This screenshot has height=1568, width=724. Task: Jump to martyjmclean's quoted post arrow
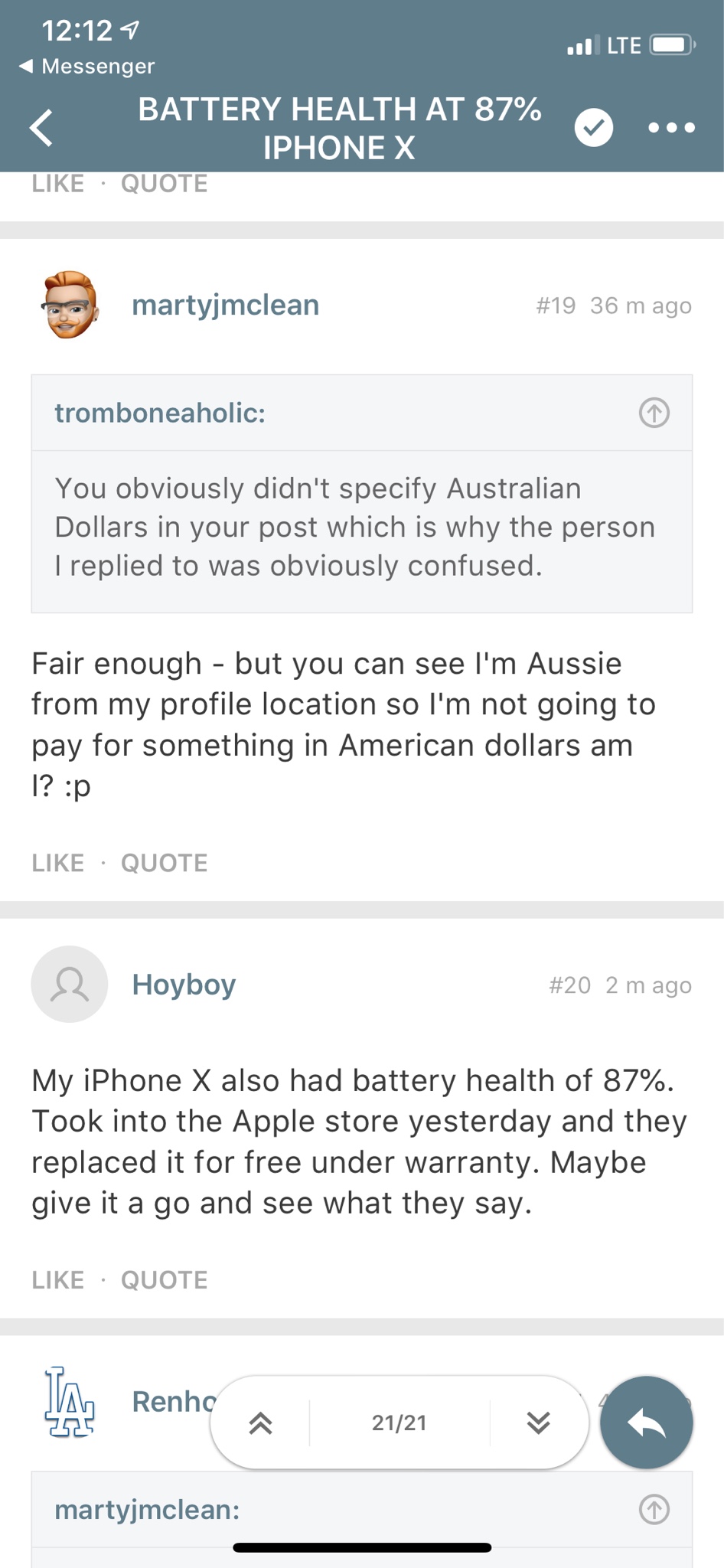click(654, 1509)
